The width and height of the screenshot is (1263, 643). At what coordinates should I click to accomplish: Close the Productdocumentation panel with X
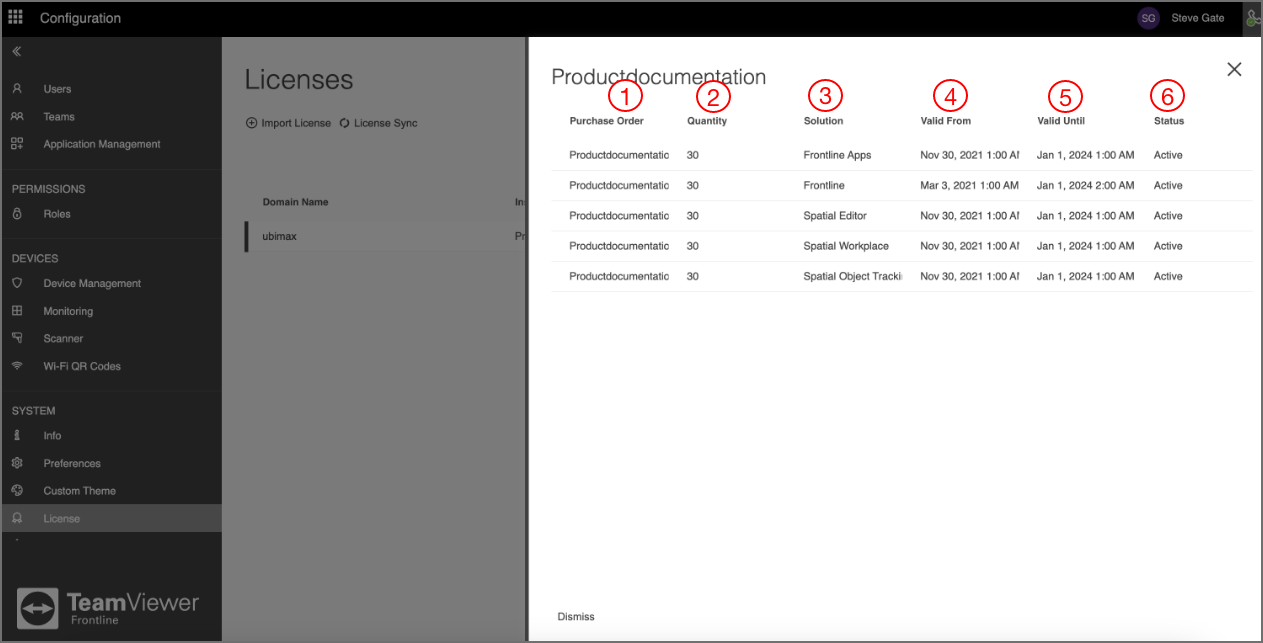pos(1234,69)
